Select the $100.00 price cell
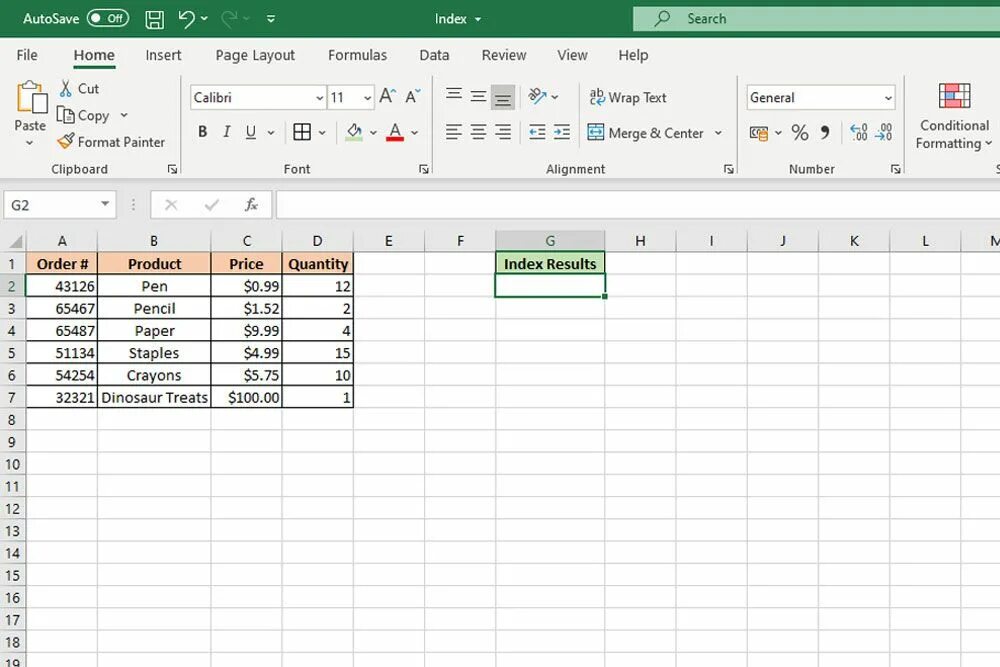Screen dimensions: 1000x667 246,397
